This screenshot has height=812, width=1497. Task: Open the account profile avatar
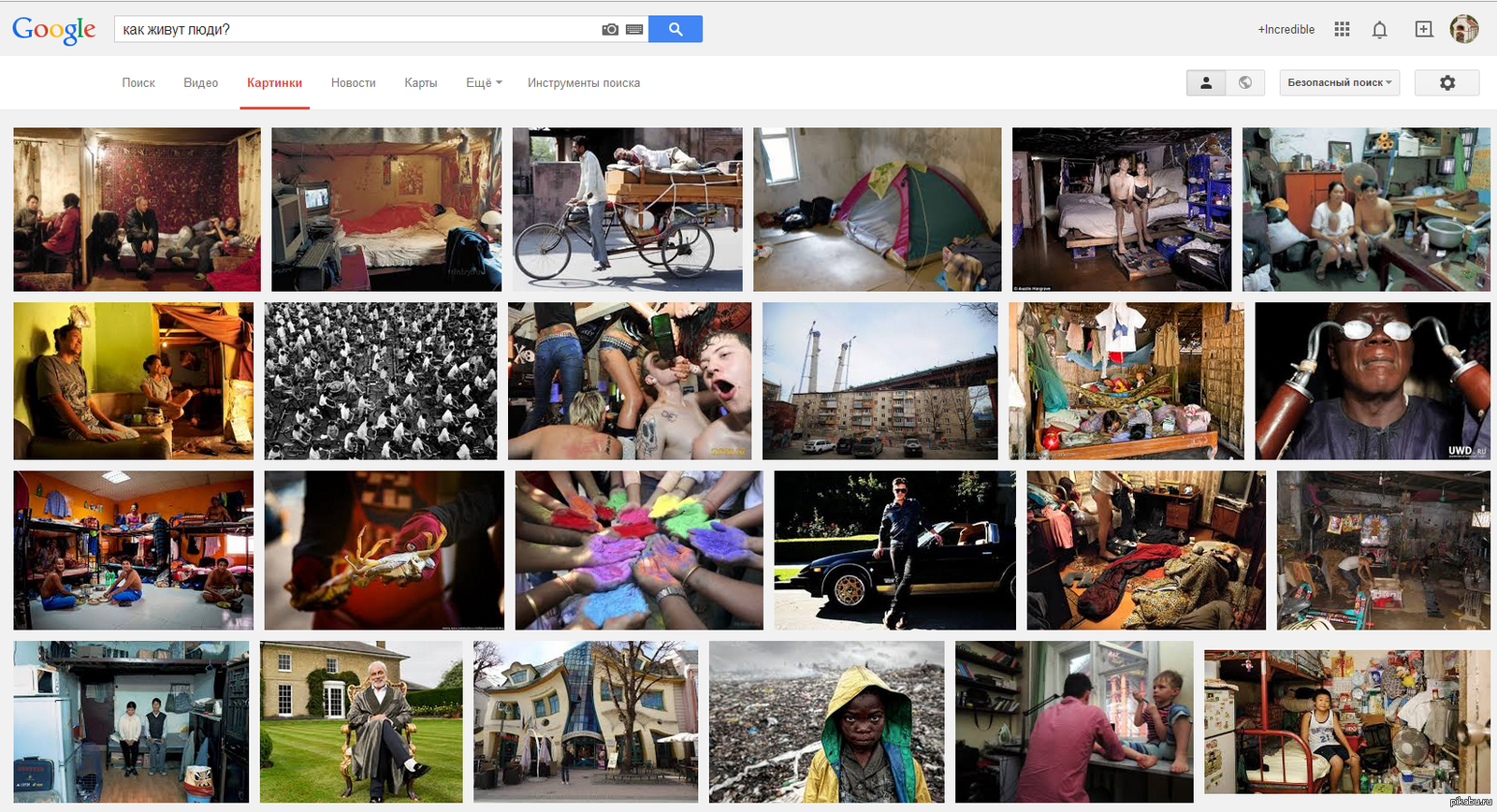pyautogui.click(x=1463, y=29)
